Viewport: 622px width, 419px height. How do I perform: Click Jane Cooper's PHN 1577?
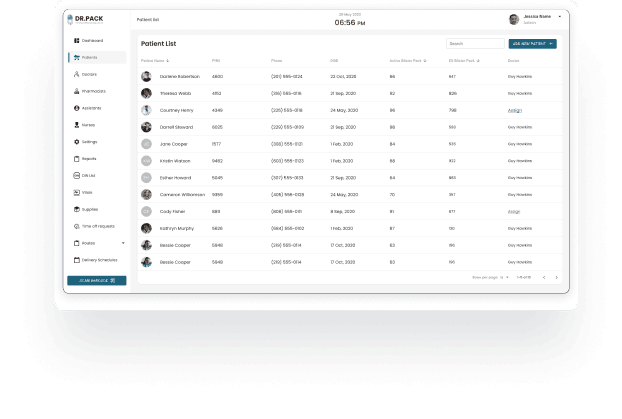click(216, 144)
